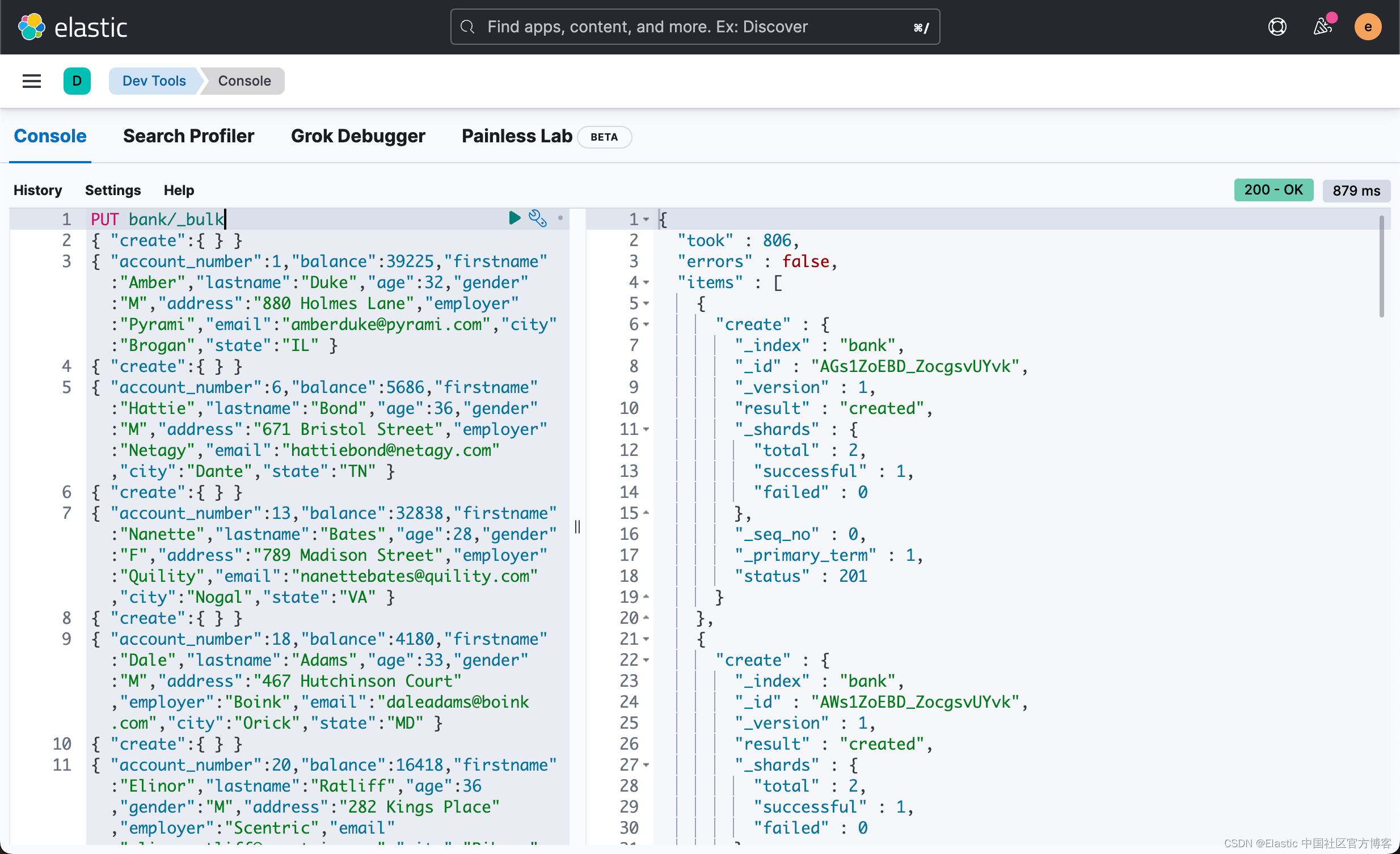Navigate via the Dev Tools breadcrumb link
This screenshot has height=854, width=1400.
point(154,81)
